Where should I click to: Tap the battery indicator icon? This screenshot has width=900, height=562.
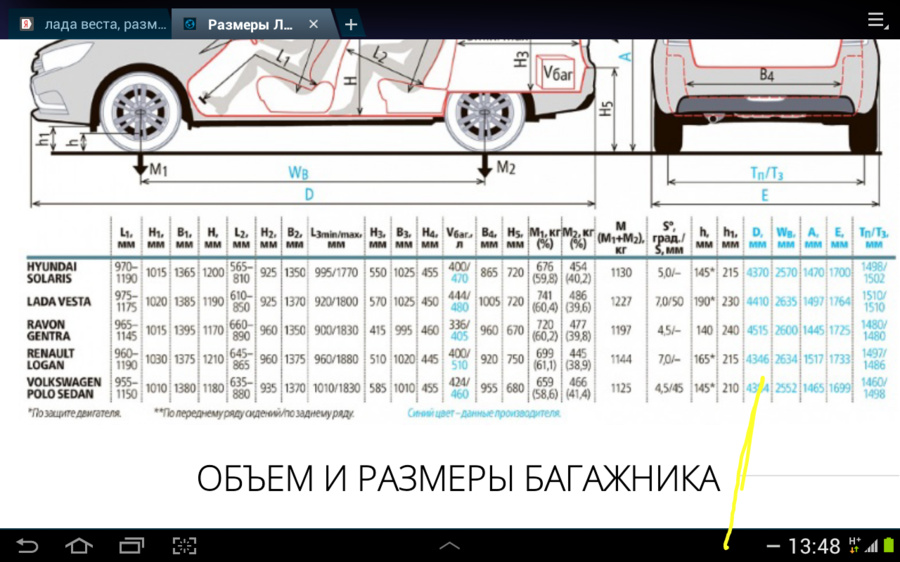click(889, 545)
